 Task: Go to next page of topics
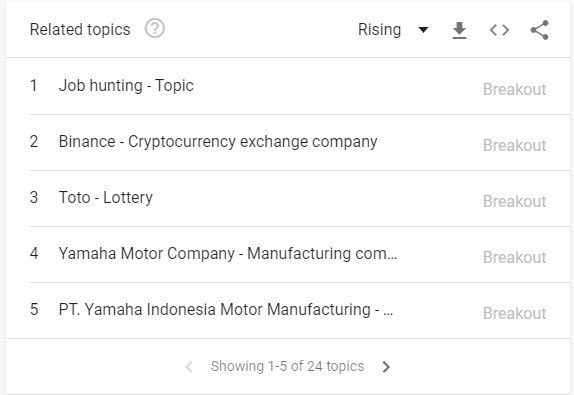coord(386,366)
